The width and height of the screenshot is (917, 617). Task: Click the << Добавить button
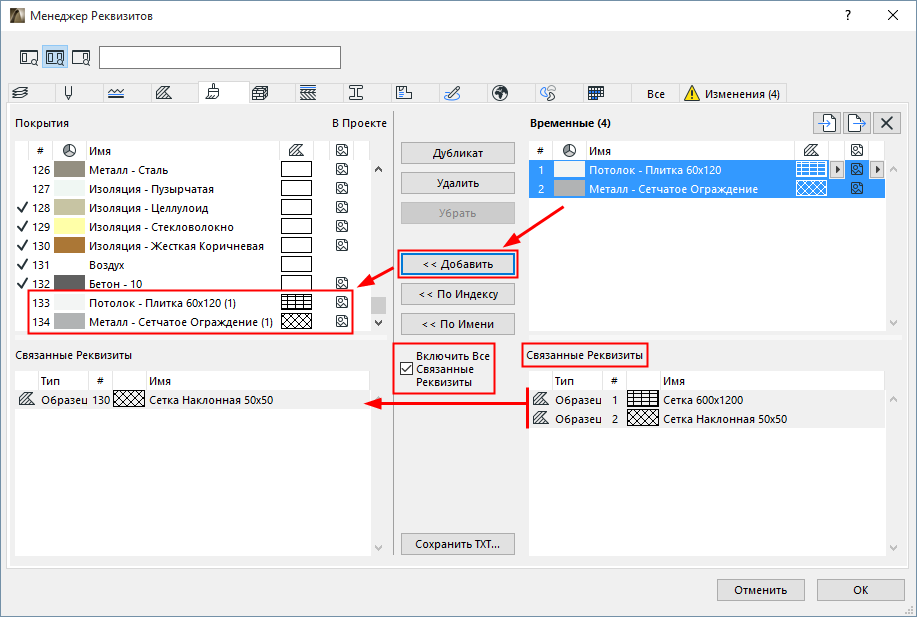point(458,264)
